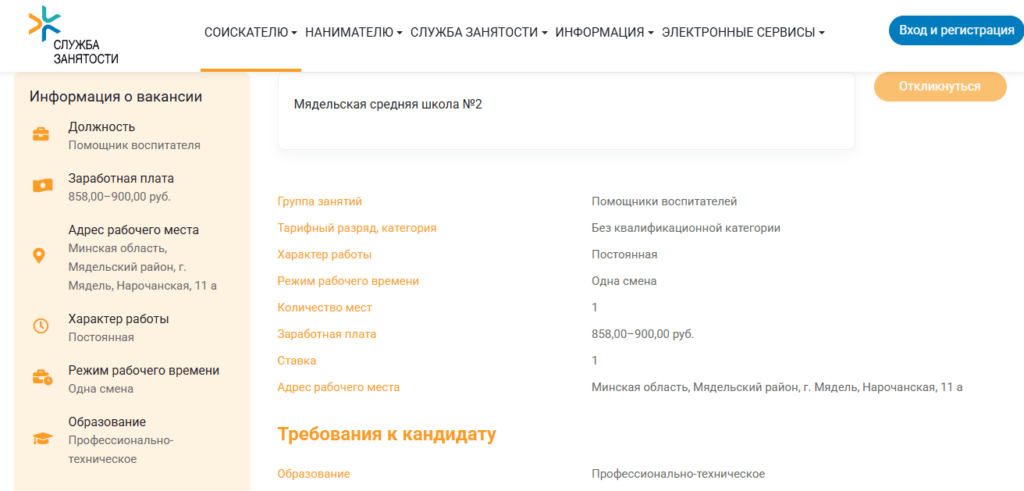
Task: Click the briefcase-clock icon beside Режим рабочего времени
Action: click(x=41, y=378)
